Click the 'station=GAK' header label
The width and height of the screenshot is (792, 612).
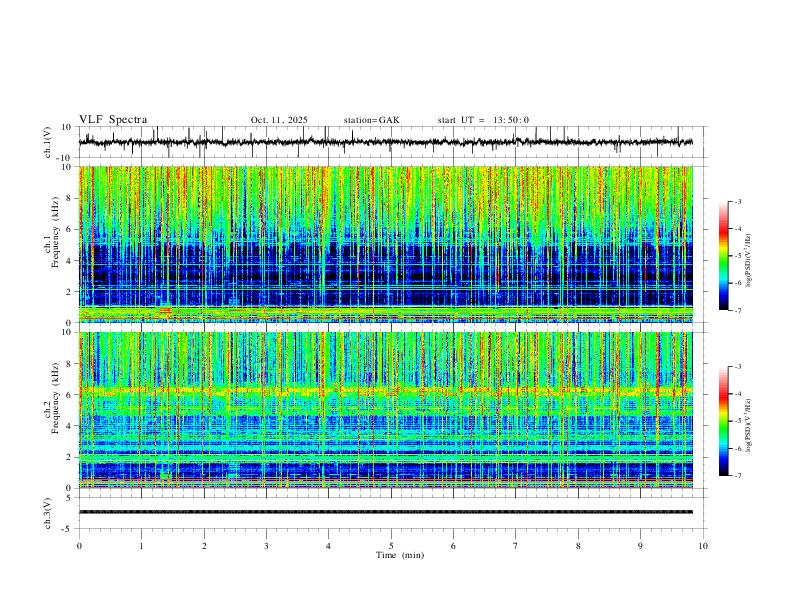pyautogui.click(x=371, y=120)
